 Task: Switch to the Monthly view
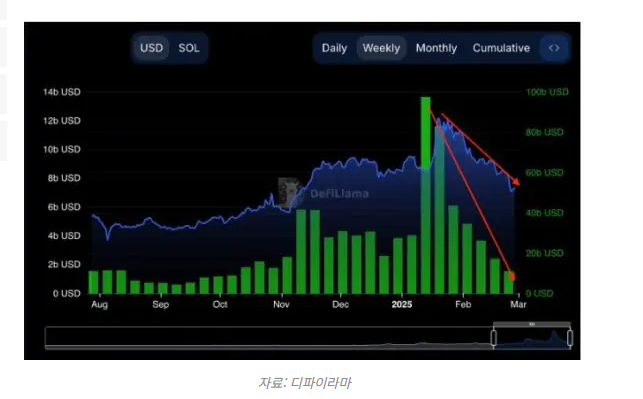436,48
